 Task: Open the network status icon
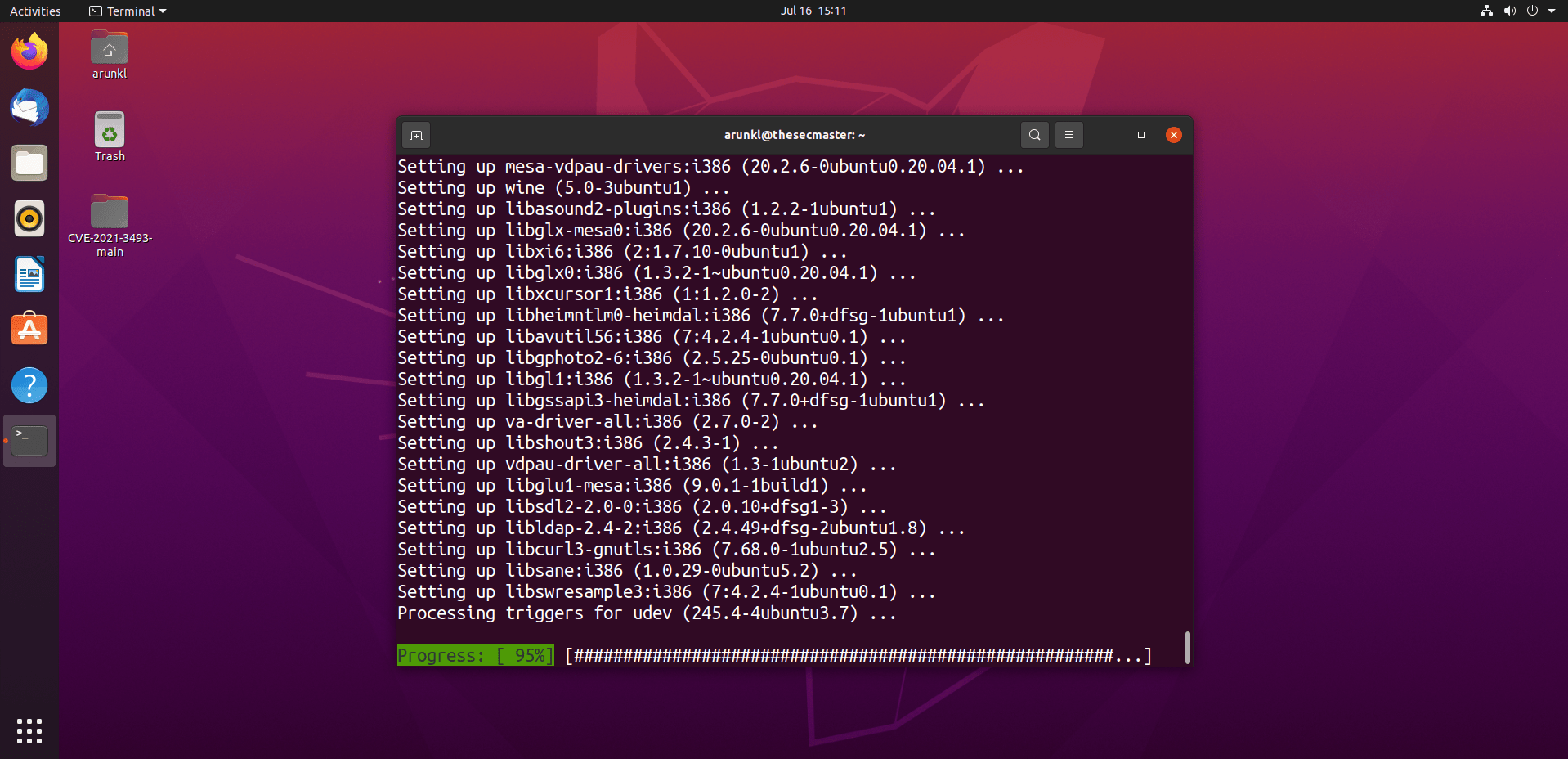(1486, 11)
